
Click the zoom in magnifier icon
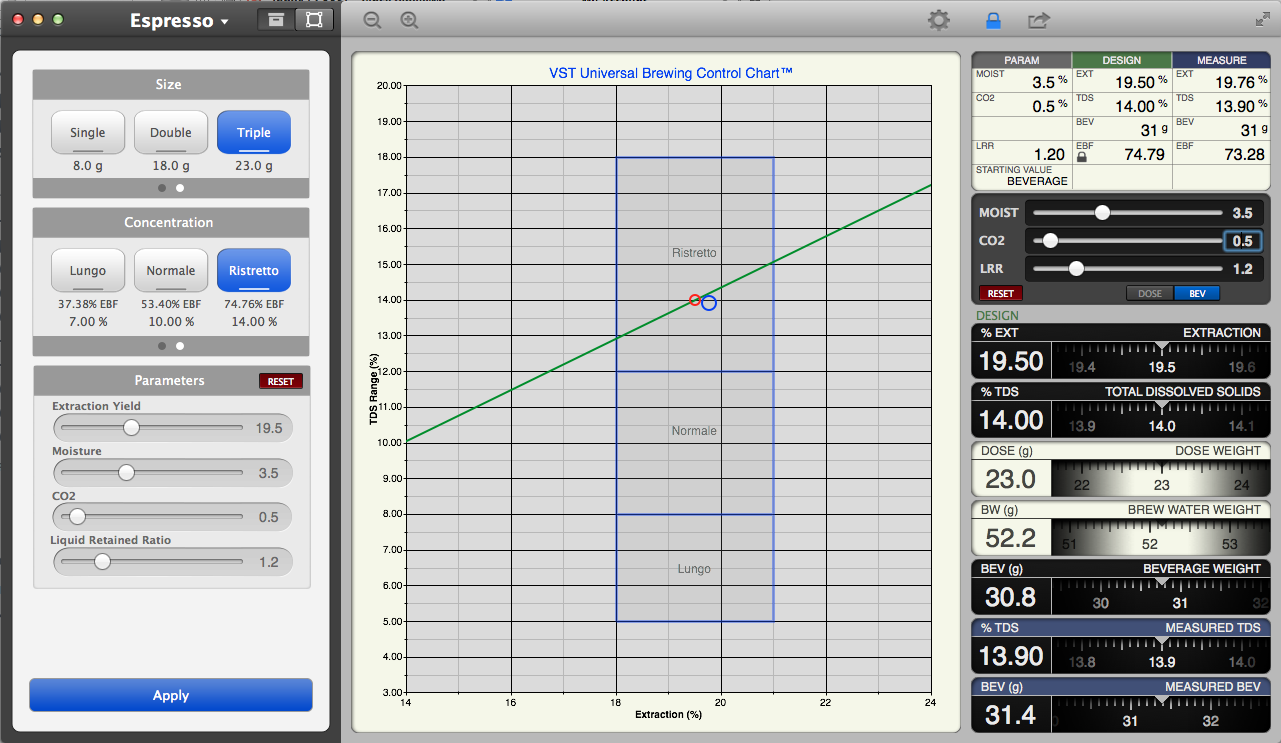tap(409, 20)
